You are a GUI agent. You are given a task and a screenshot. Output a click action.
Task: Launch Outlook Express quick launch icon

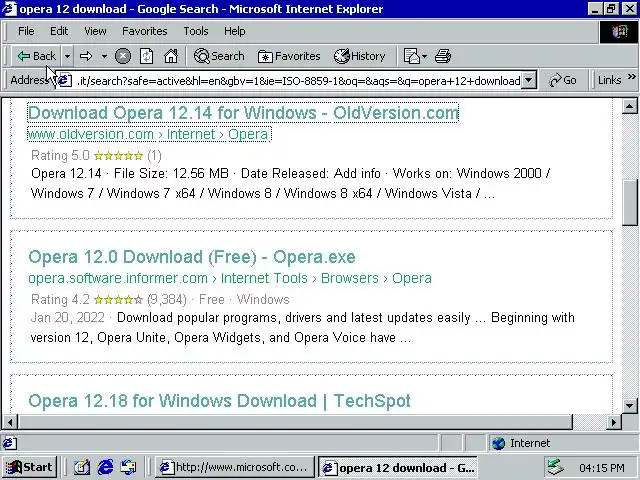[x=128, y=467]
